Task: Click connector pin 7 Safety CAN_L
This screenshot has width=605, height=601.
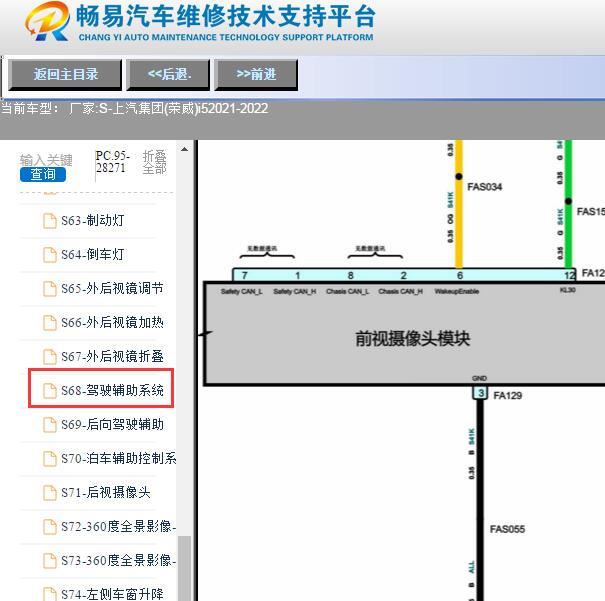Action: pos(244,275)
